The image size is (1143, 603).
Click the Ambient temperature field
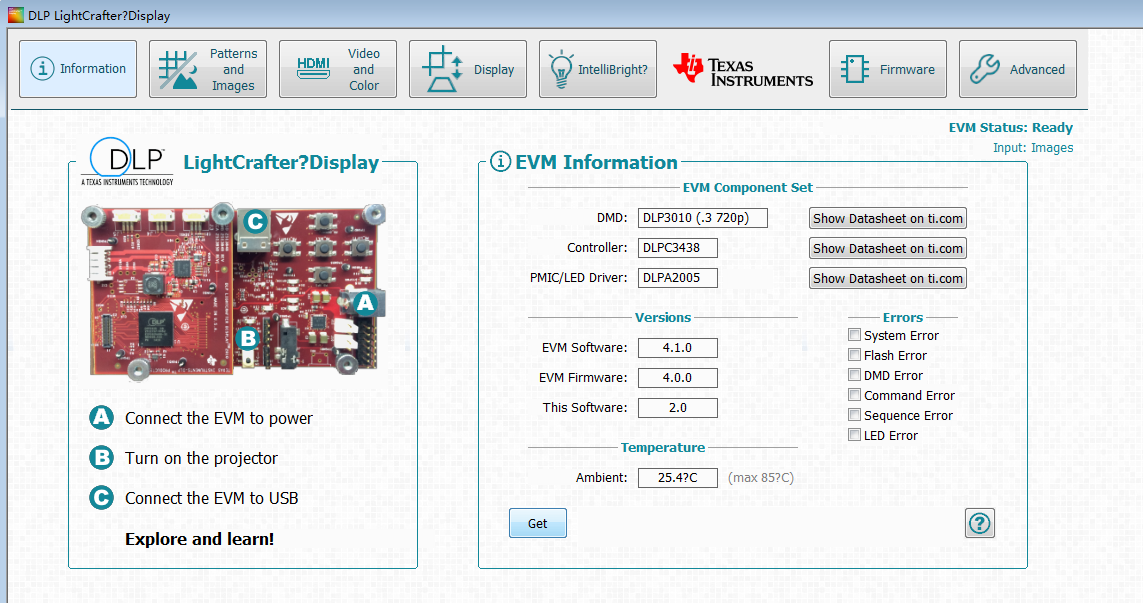tap(678, 478)
